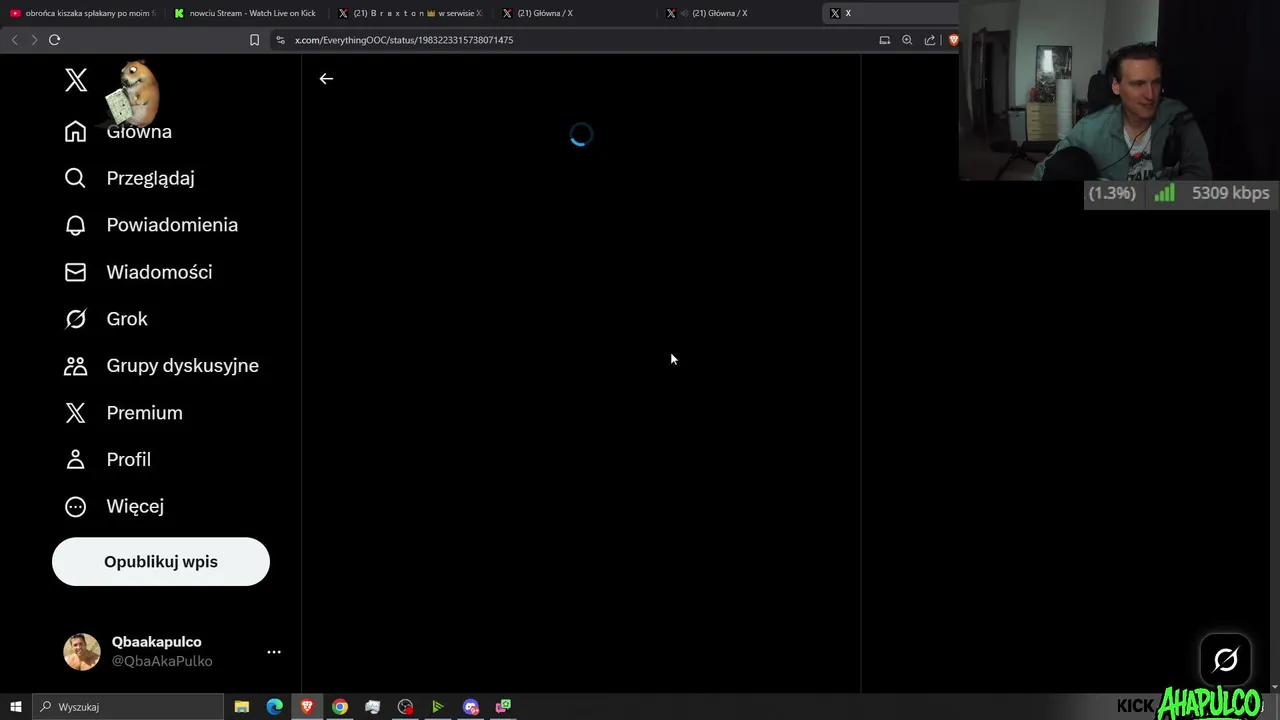Click browser forward arrow
This screenshot has width=1280, height=720.
[x=34, y=40]
